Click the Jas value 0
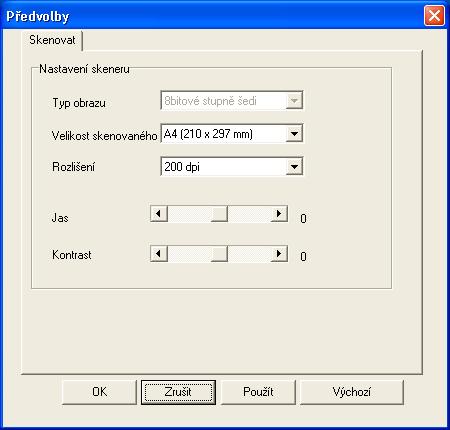The width and height of the screenshot is (450, 430). coord(303,219)
